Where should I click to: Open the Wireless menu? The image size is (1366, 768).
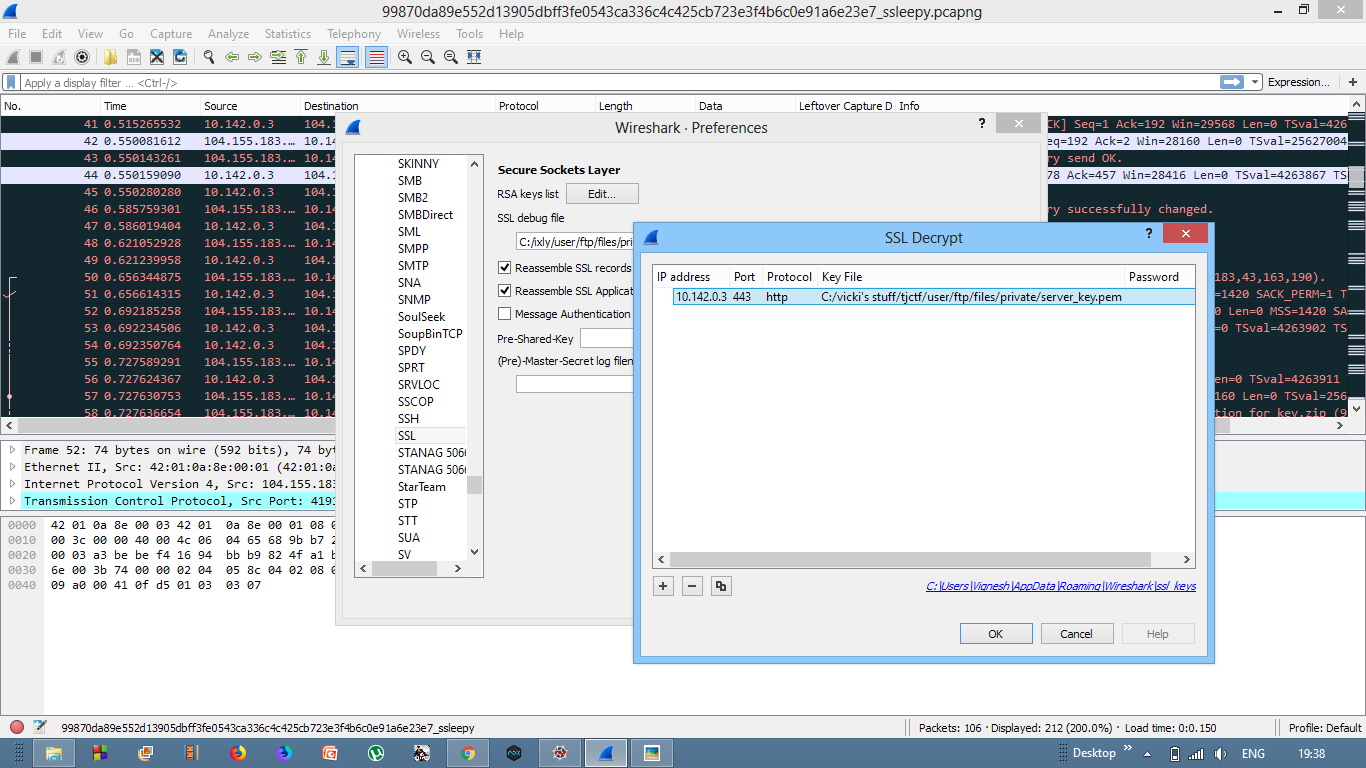(x=418, y=33)
